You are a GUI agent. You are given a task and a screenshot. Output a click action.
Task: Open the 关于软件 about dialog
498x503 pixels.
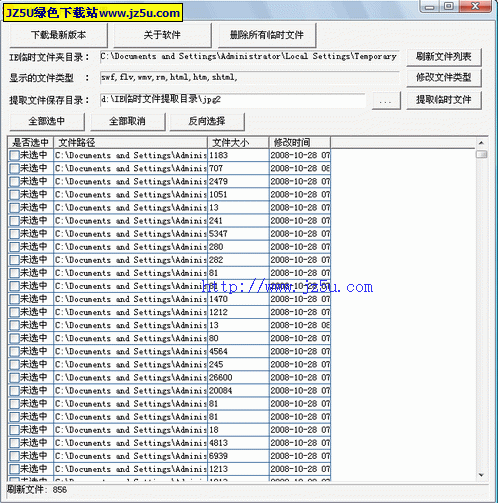click(162, 35)
